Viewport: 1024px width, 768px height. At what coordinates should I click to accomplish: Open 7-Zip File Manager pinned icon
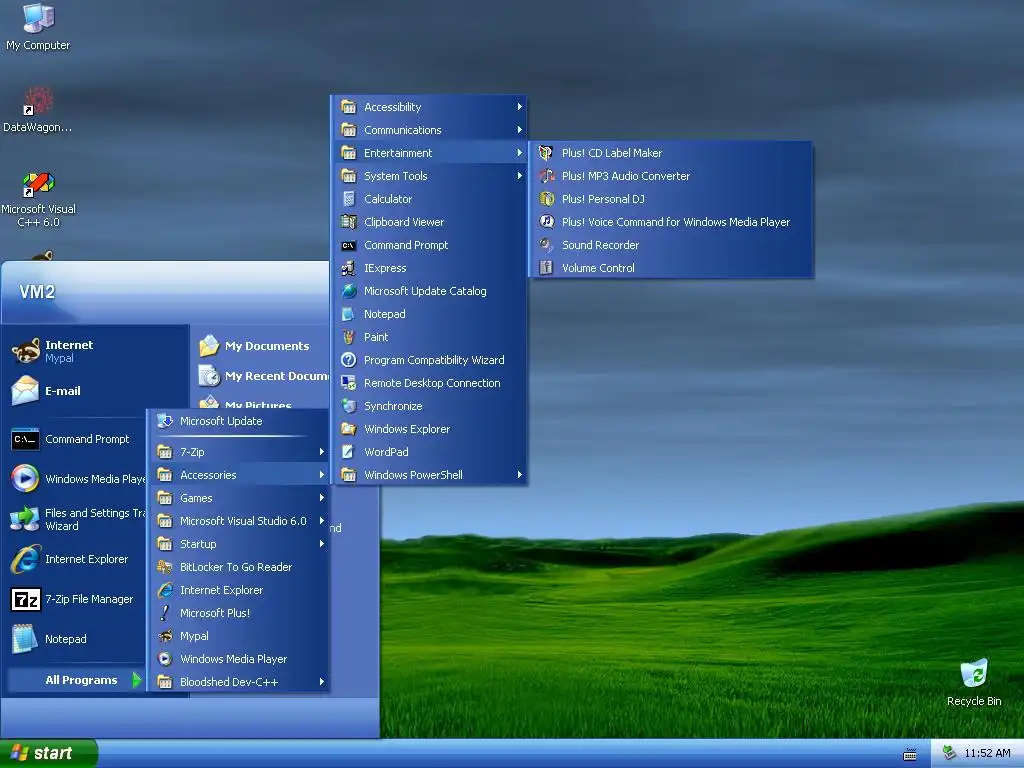(x=26, y=599)
